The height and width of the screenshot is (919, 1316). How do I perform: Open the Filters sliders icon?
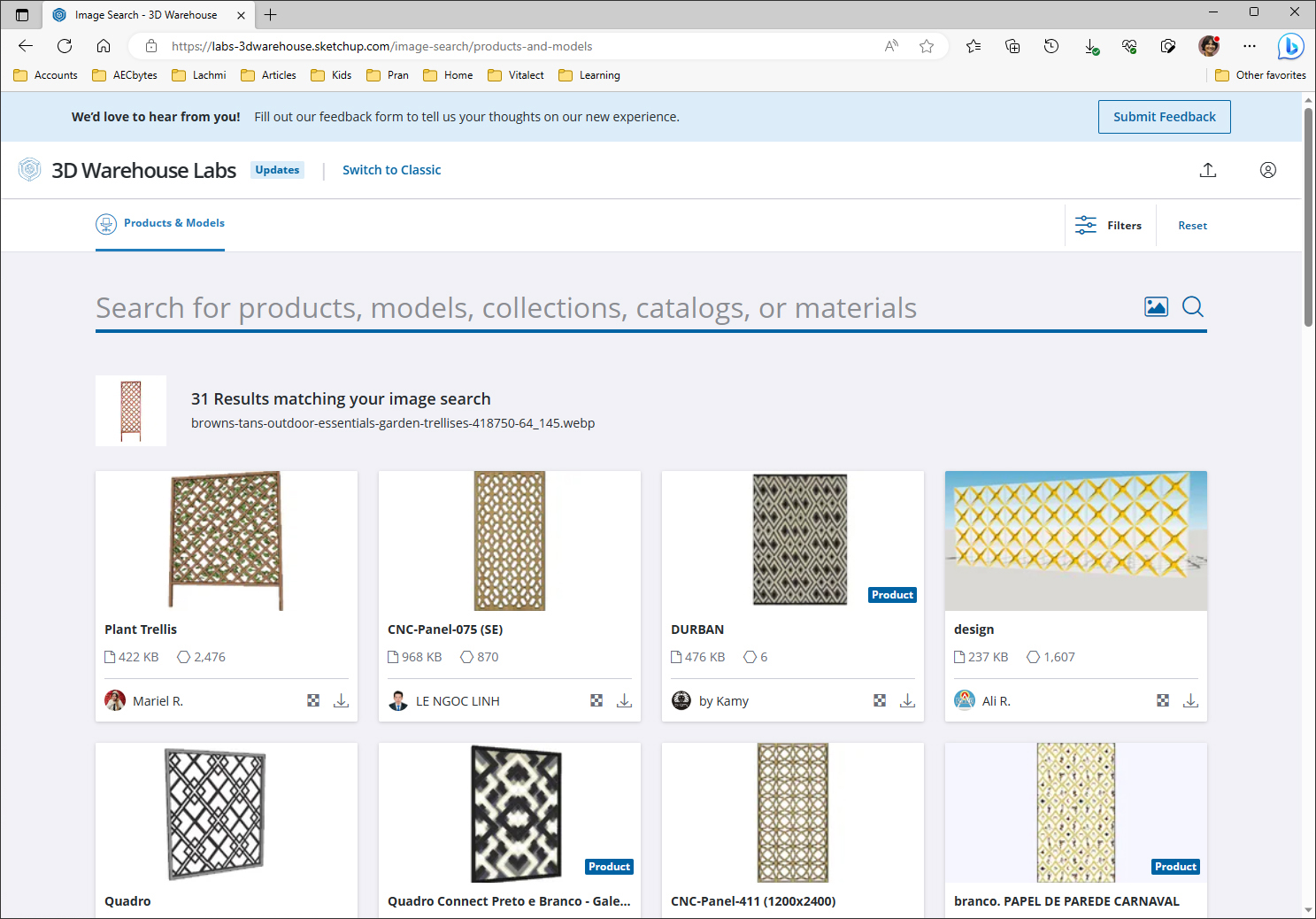(x=1086, y=225)
